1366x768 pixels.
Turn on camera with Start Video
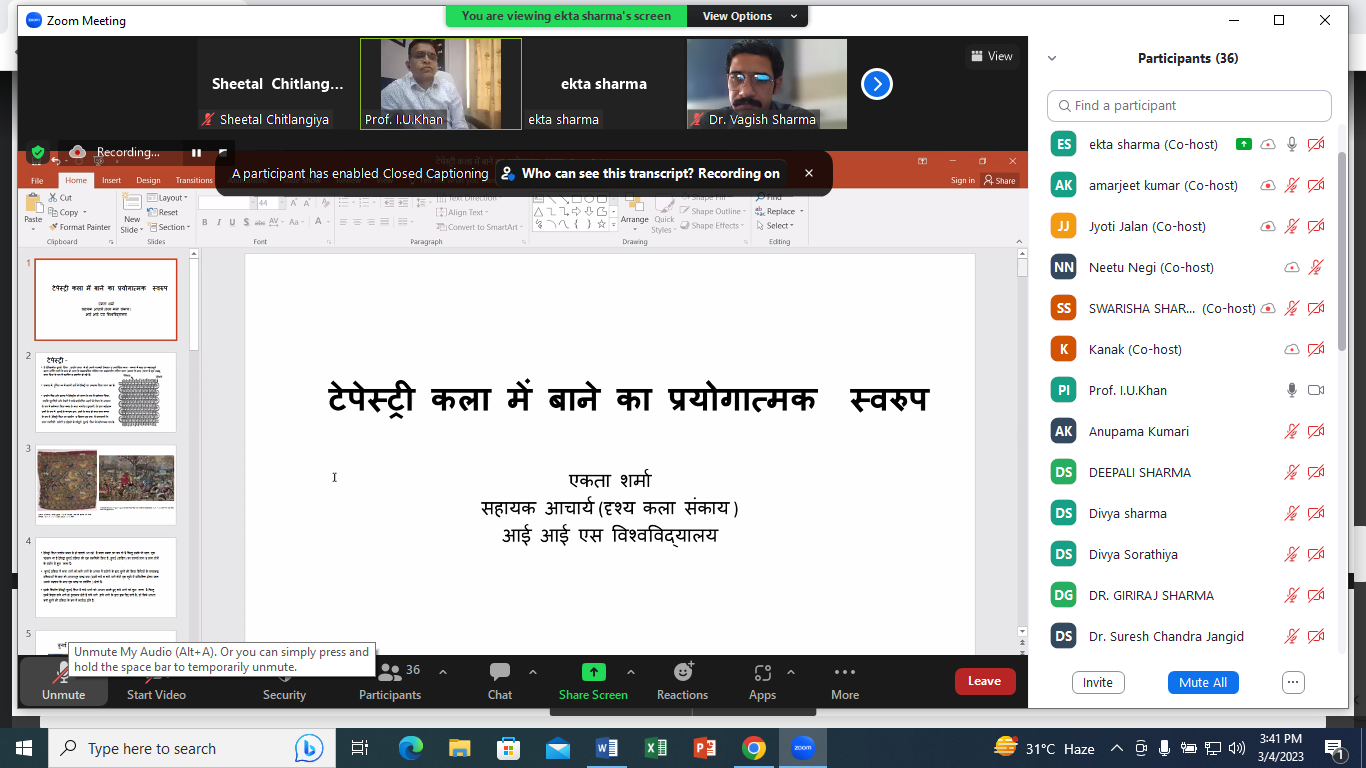point(156,680)
